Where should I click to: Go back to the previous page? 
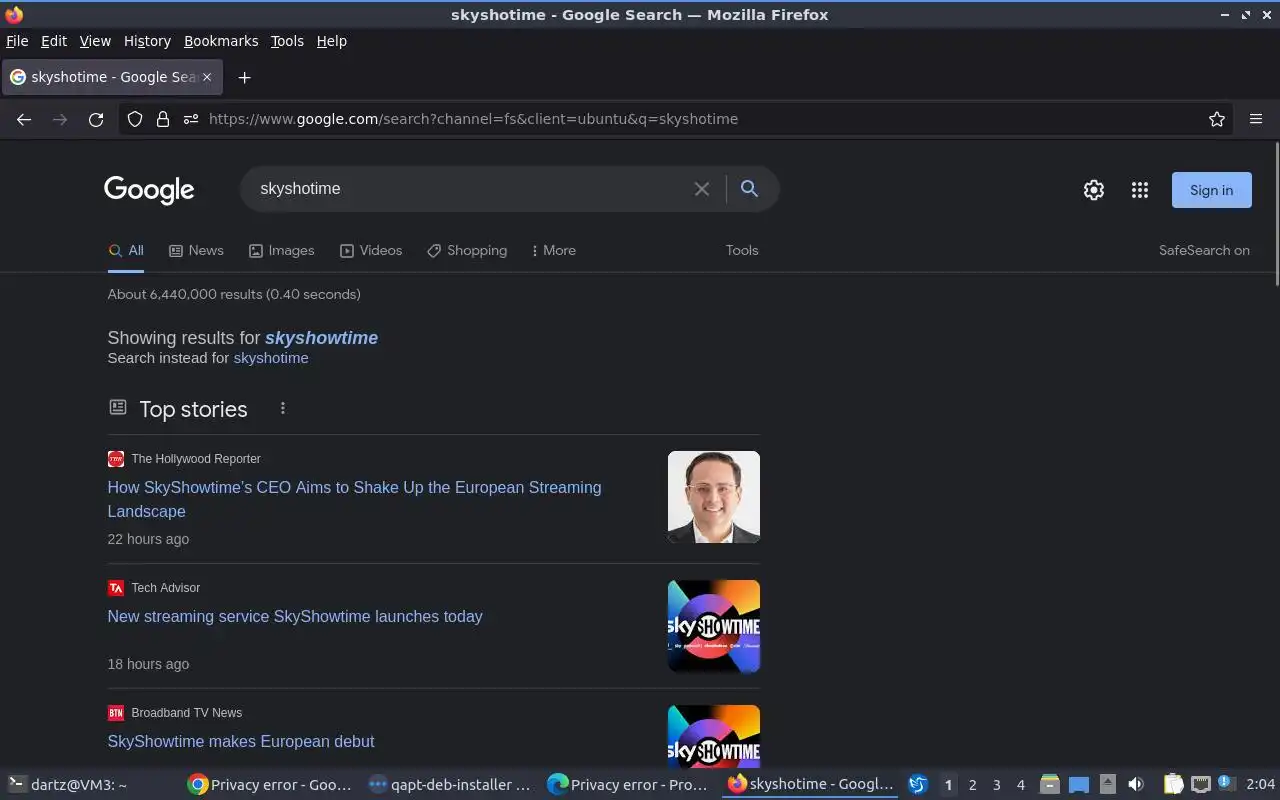pos(24,119)
